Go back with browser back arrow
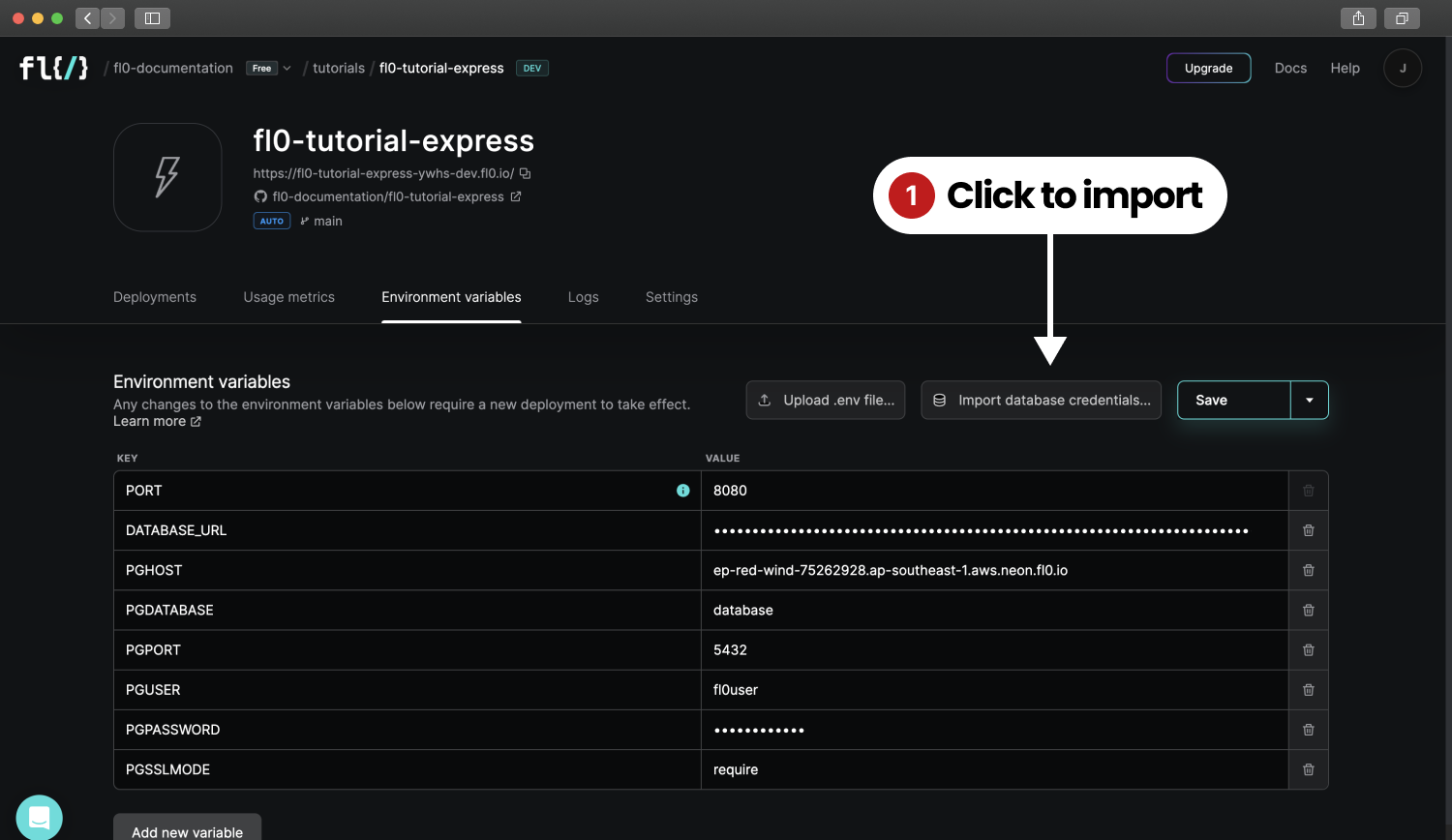Screen dimensions: 1452x840 tap(87, 17)
